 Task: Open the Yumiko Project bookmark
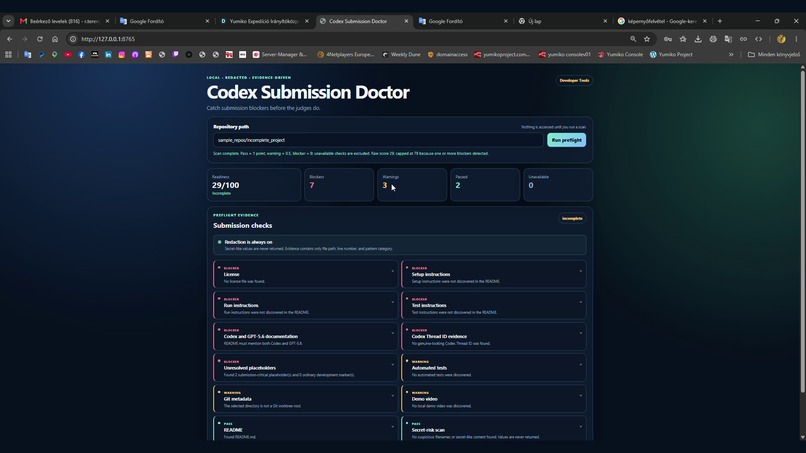671,55
